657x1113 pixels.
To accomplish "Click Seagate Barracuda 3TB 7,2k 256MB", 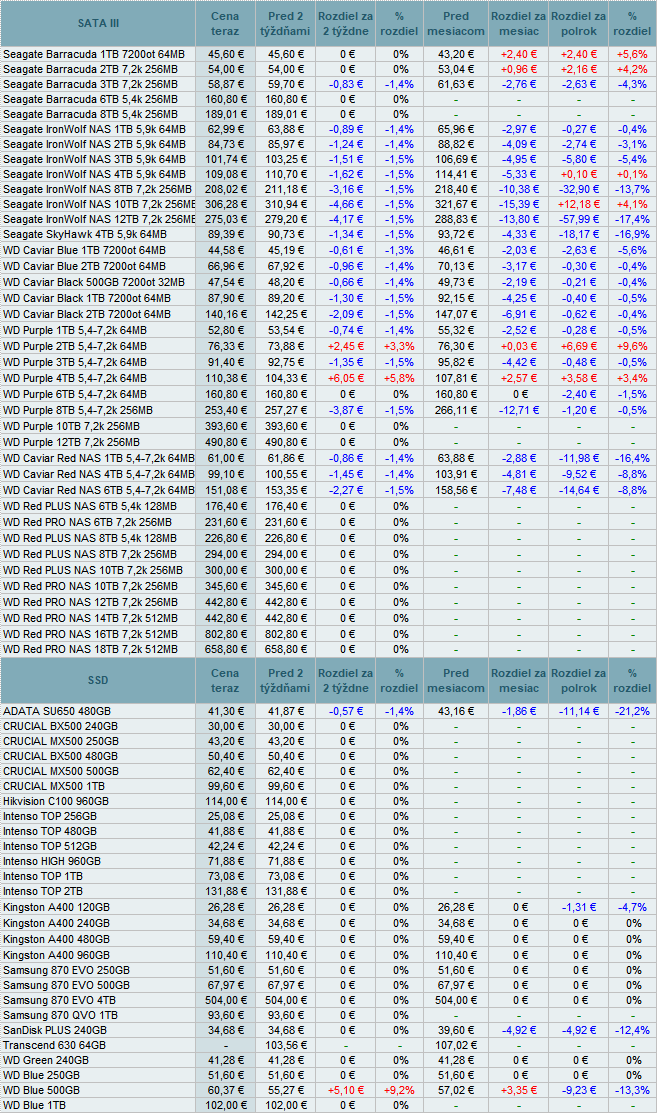I will [90, 84].
